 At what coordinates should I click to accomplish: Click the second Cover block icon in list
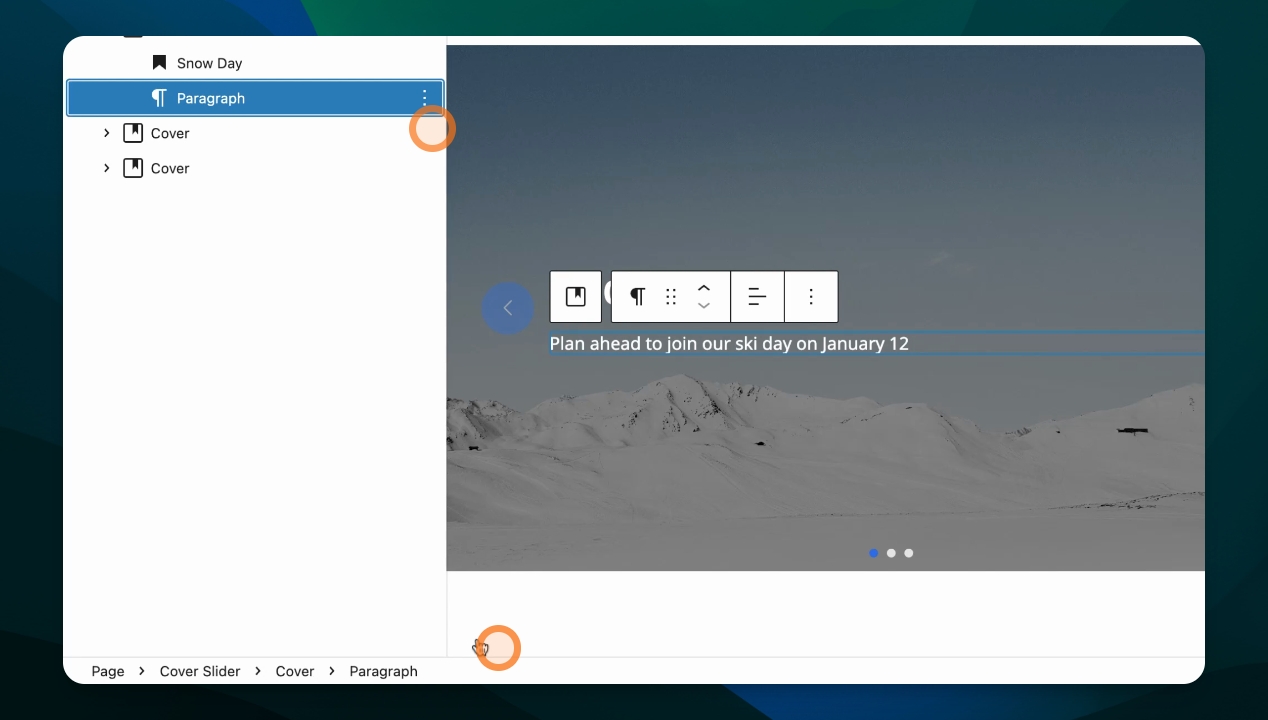coord(133,168)
